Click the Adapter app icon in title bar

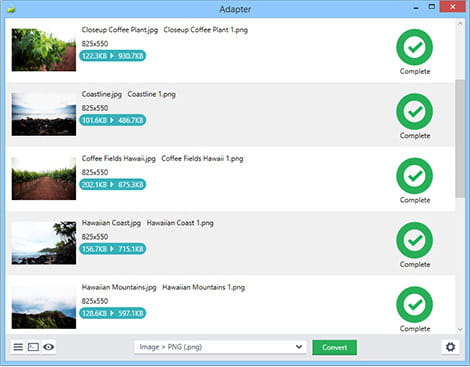coord(12,9)
